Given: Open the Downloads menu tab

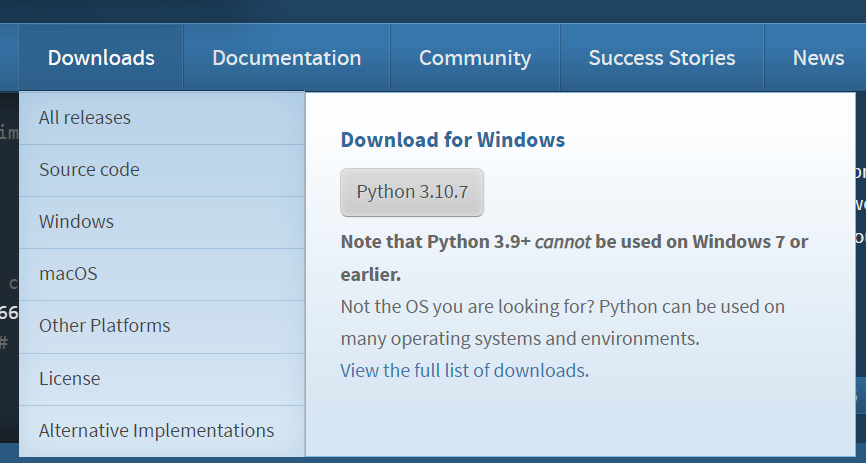Looking at the screenshot, I should pos(101,58).
